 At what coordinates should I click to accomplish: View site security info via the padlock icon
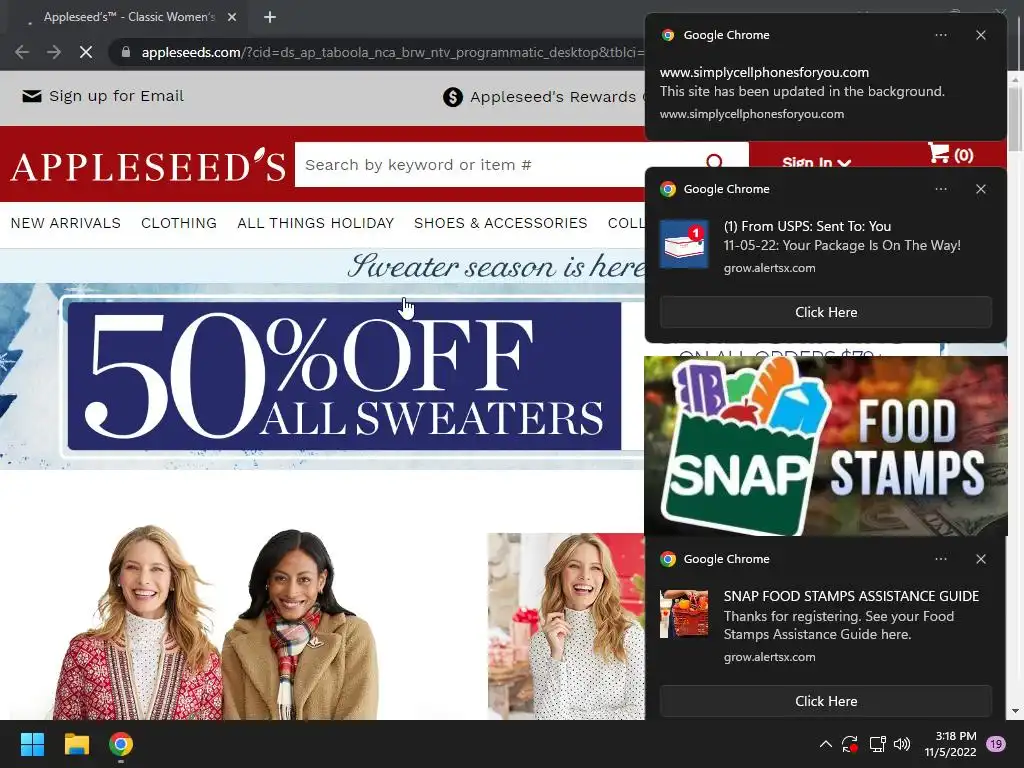(126, 52)
